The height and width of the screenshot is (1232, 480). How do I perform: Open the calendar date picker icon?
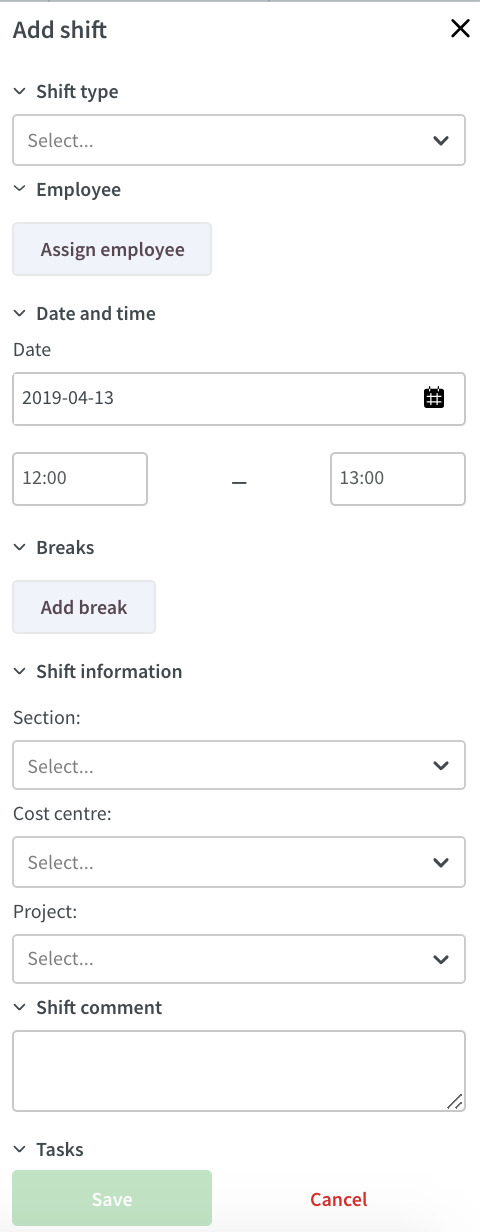pyautogui.click(x=434, y=398)
